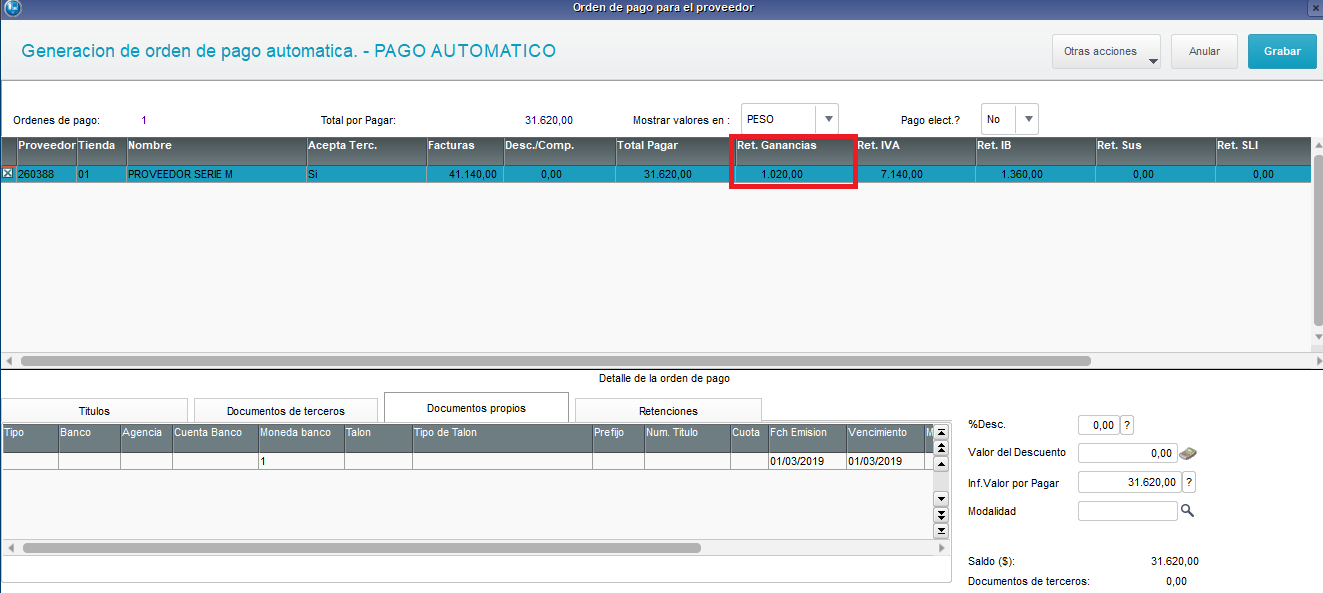1323x593 pixels.
Task: Click the Inf.Valor por Pagar field
Action: [x=1130, y=482]
